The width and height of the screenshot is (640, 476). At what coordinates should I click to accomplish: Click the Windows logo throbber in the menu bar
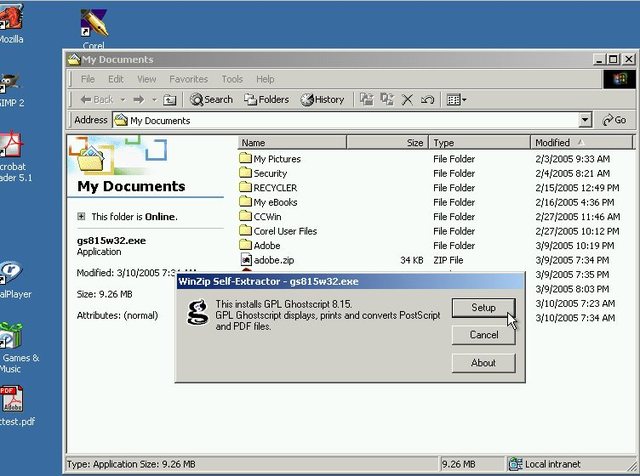[619, 79]
